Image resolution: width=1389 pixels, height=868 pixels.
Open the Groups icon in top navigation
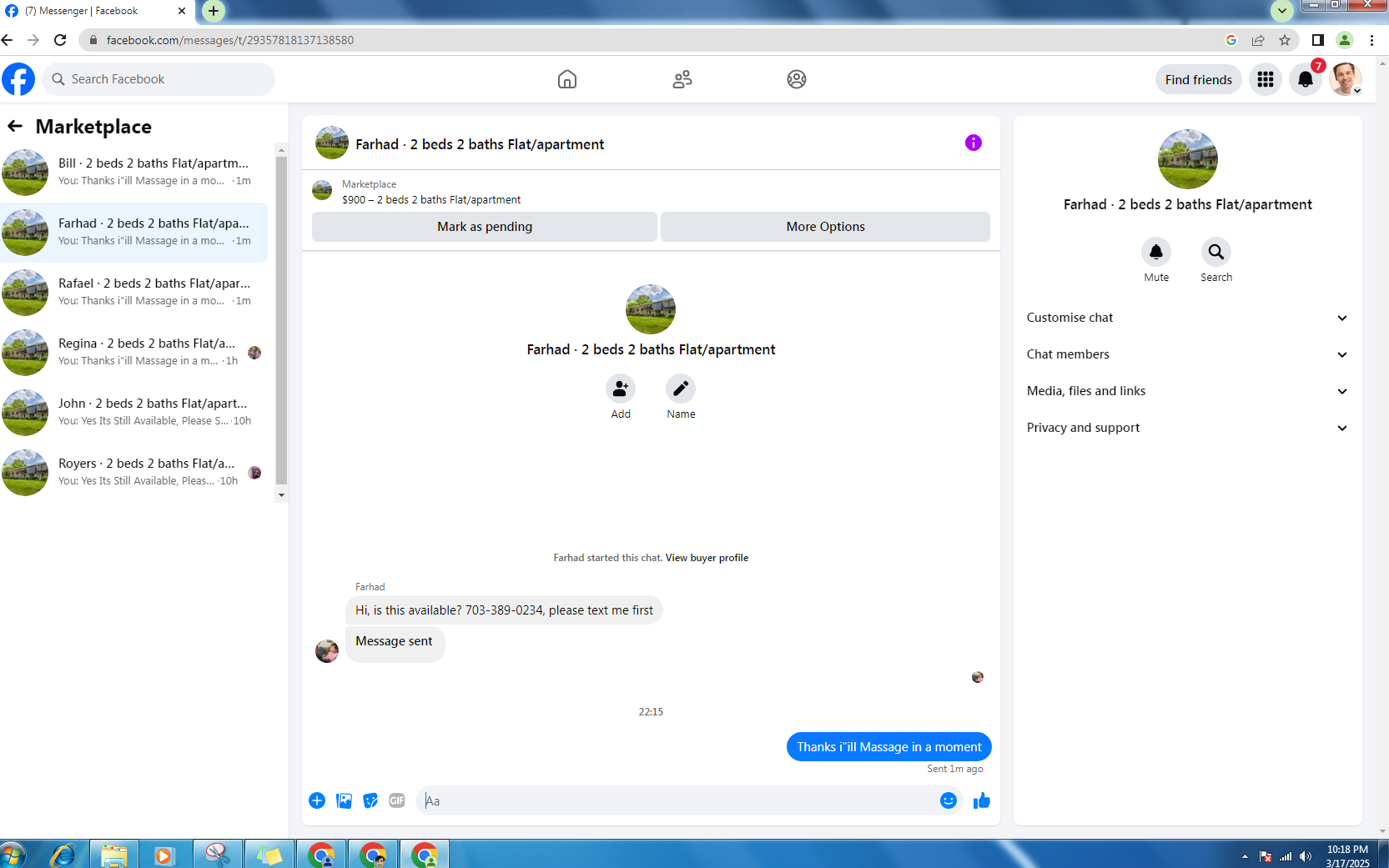(797, 79)
